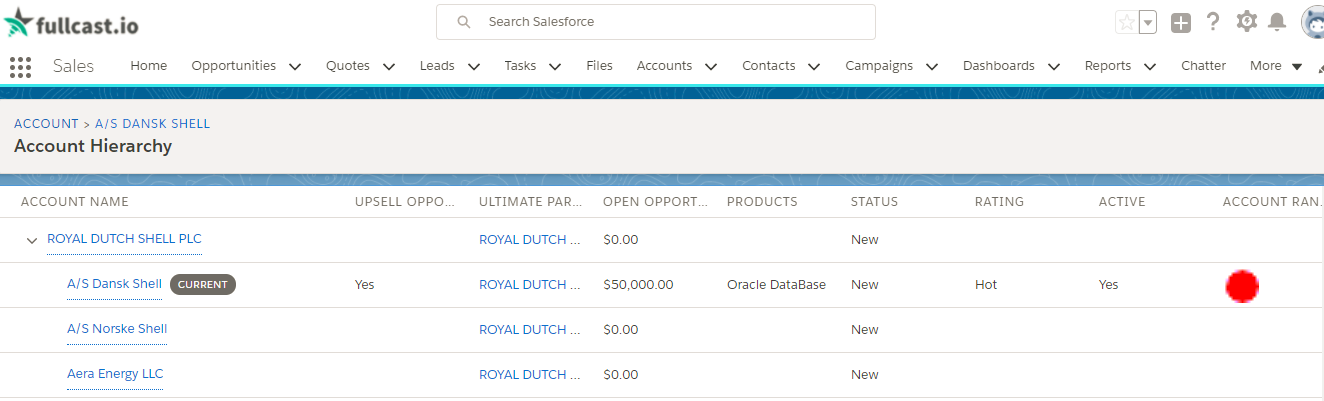Click the red account ranking circle
This screenshot has width=1324, height=401.
(x=1242, y=286)
